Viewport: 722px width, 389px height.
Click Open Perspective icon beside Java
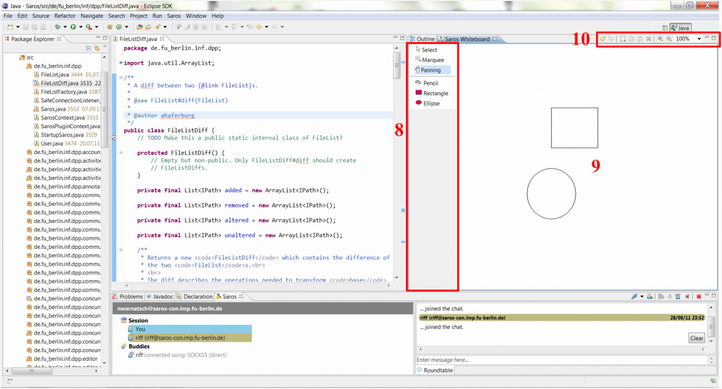click(664, 28)
